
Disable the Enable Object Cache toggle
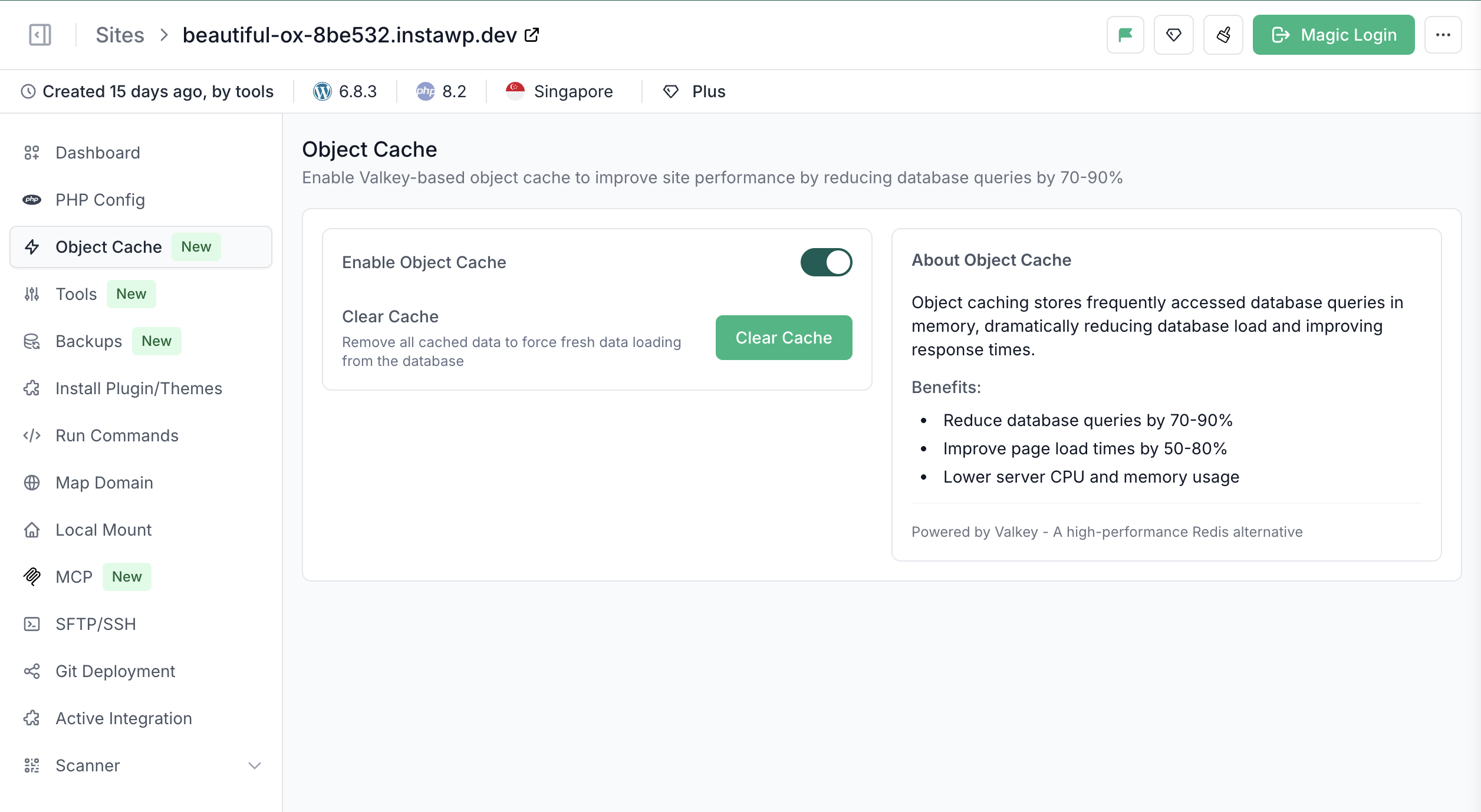[825, 262]
